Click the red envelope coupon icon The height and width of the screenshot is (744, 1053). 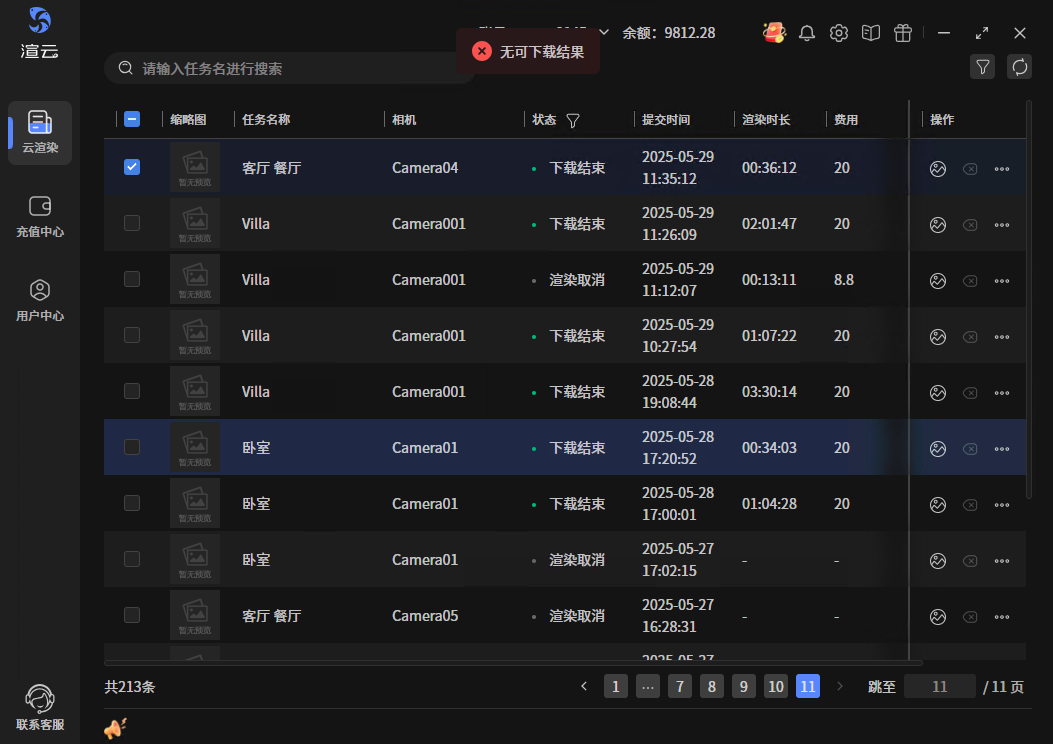point(774,33)
